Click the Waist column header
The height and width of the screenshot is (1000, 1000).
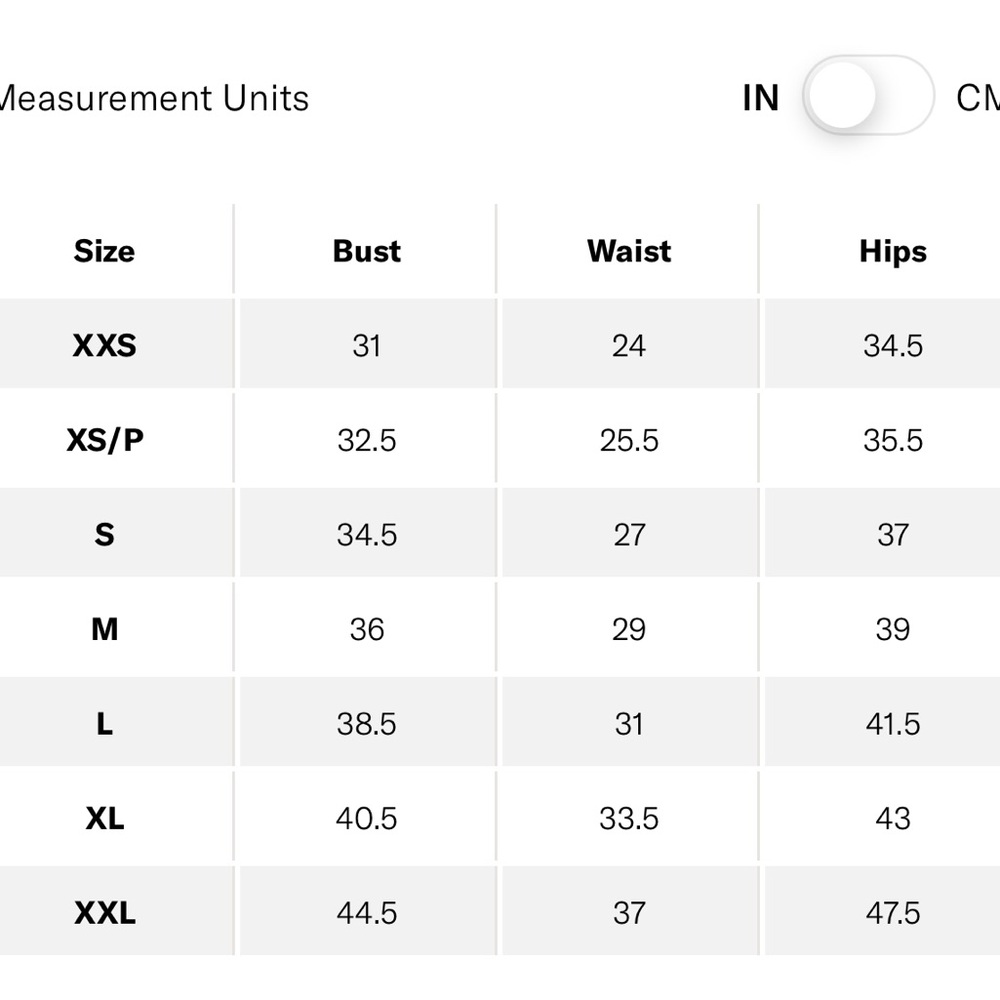point(629,251)
